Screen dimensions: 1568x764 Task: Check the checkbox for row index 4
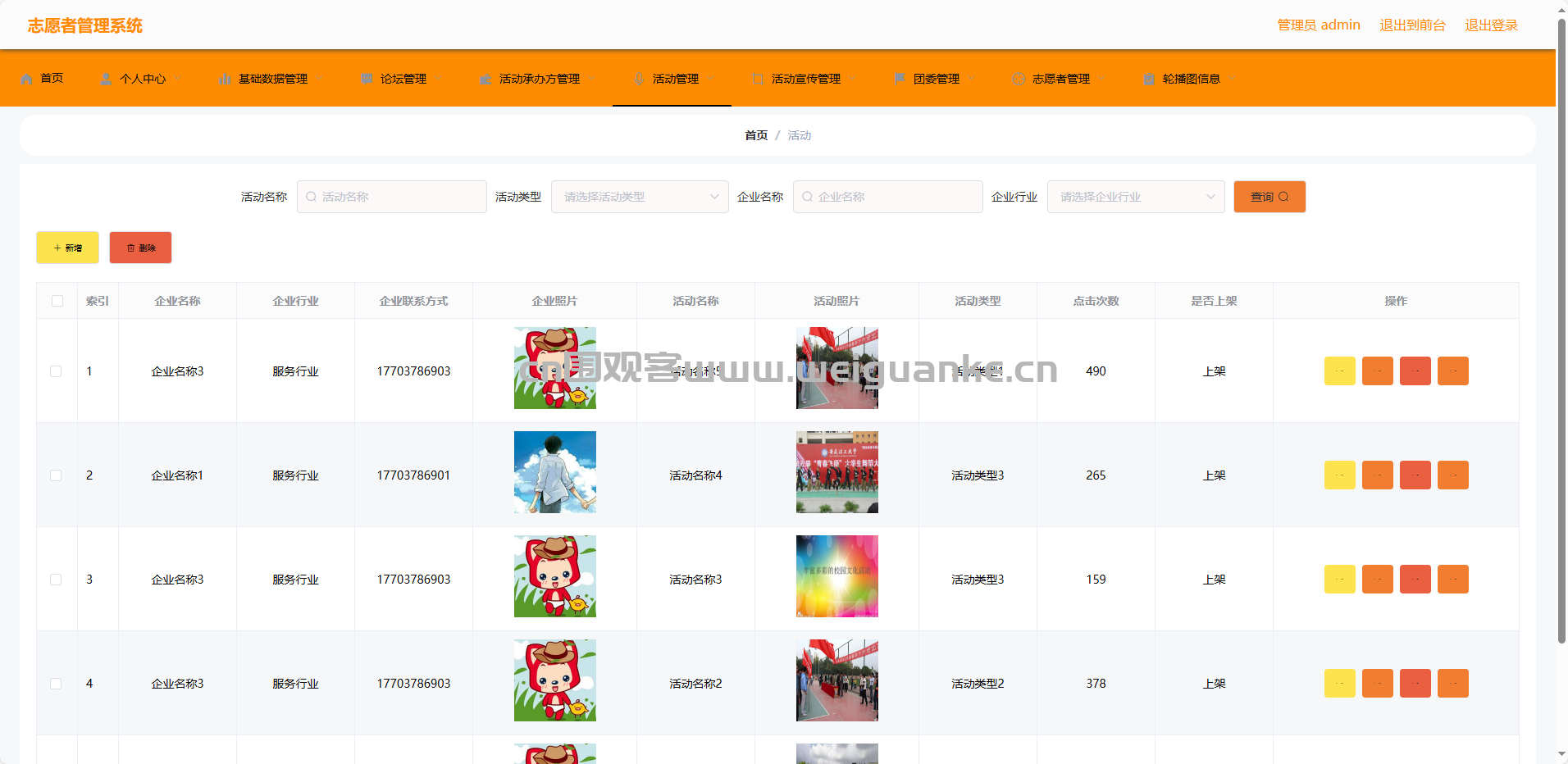click(56, 684)
